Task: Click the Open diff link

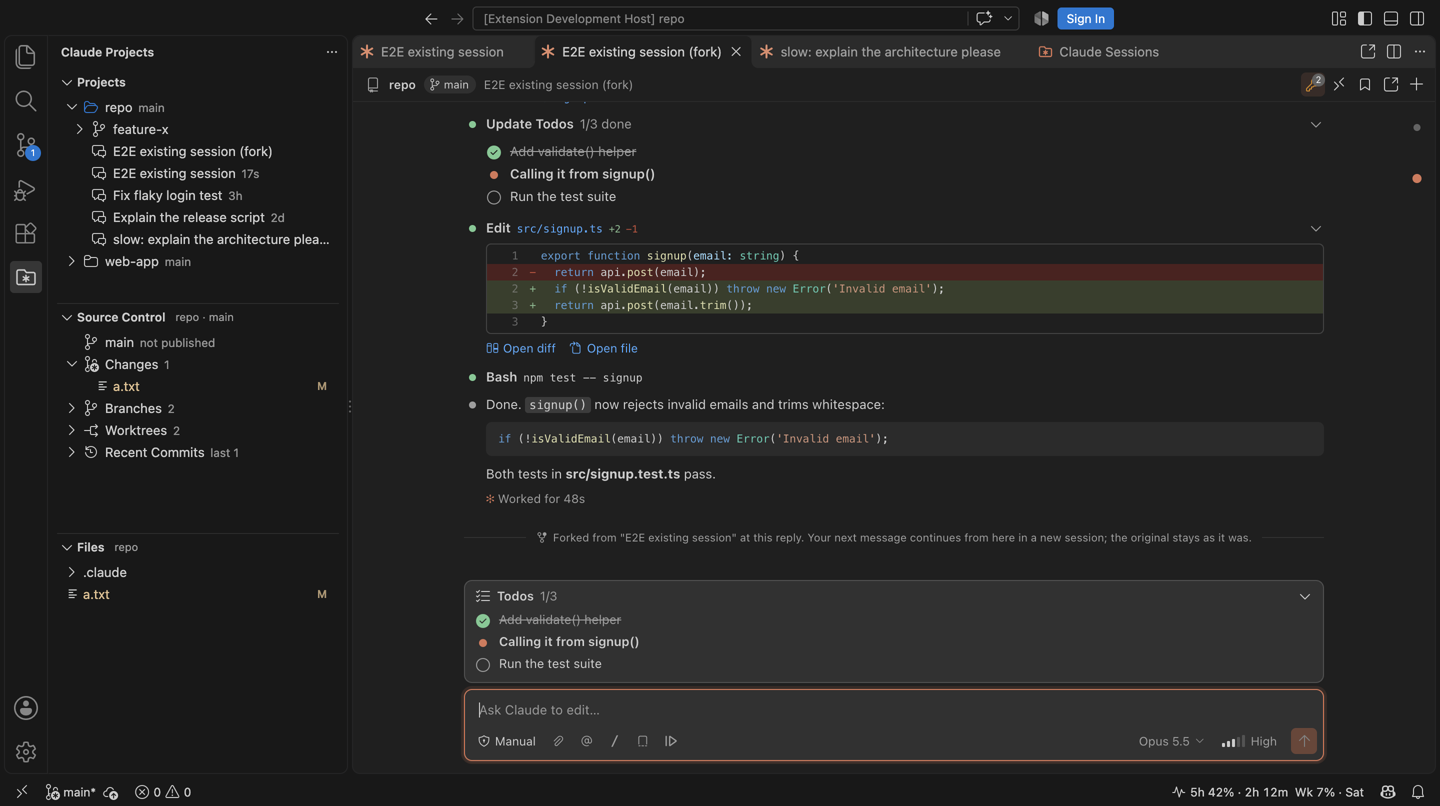Action: pos(521,349)
